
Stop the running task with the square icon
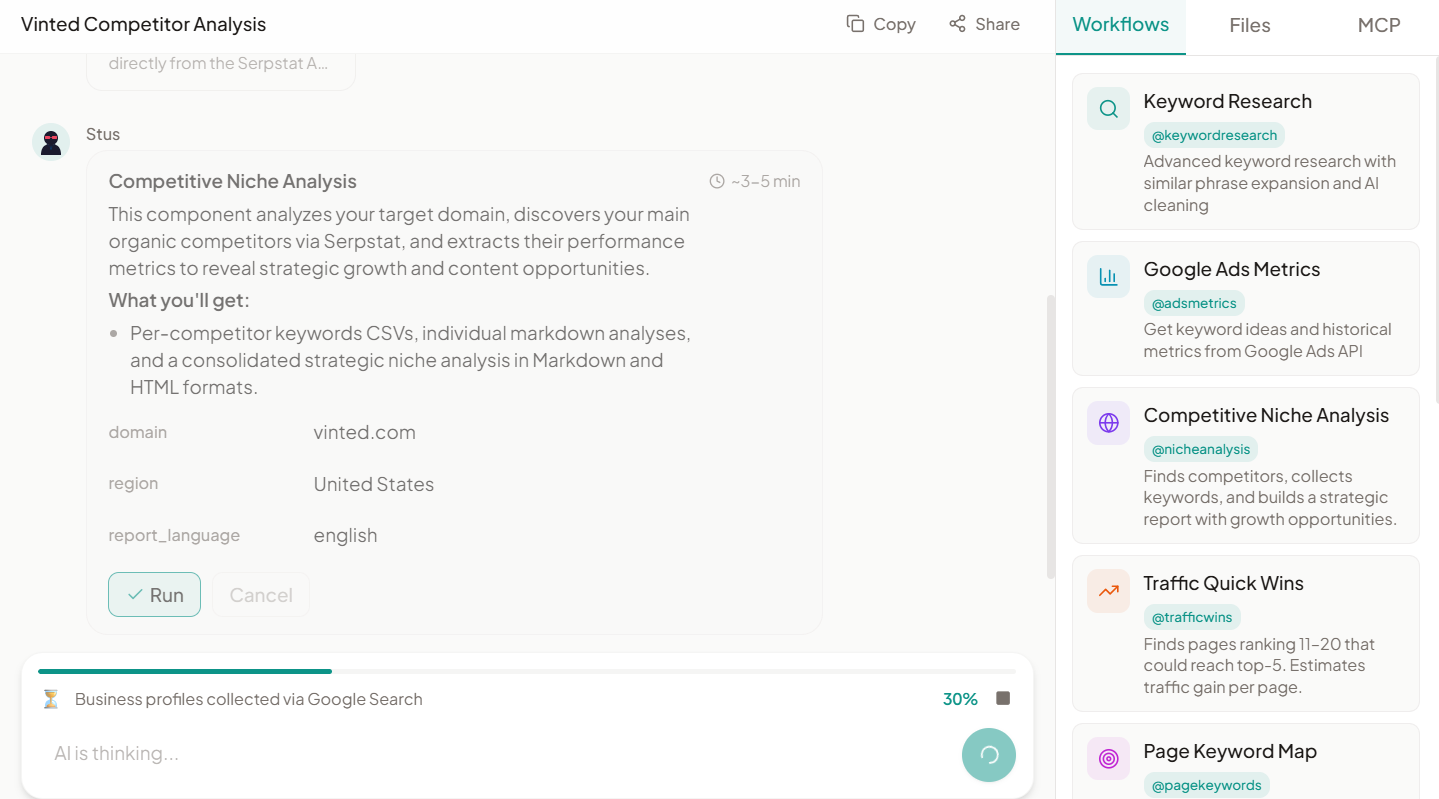(x=1003, y=698)
